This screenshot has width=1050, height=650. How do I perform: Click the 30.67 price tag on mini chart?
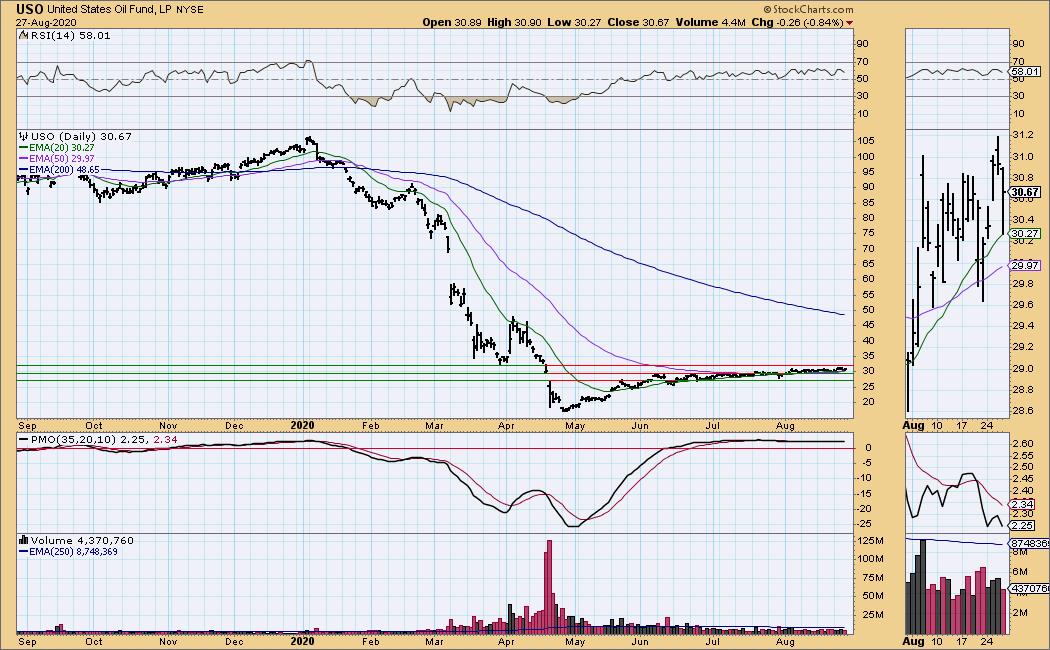tap(1025, 192)
